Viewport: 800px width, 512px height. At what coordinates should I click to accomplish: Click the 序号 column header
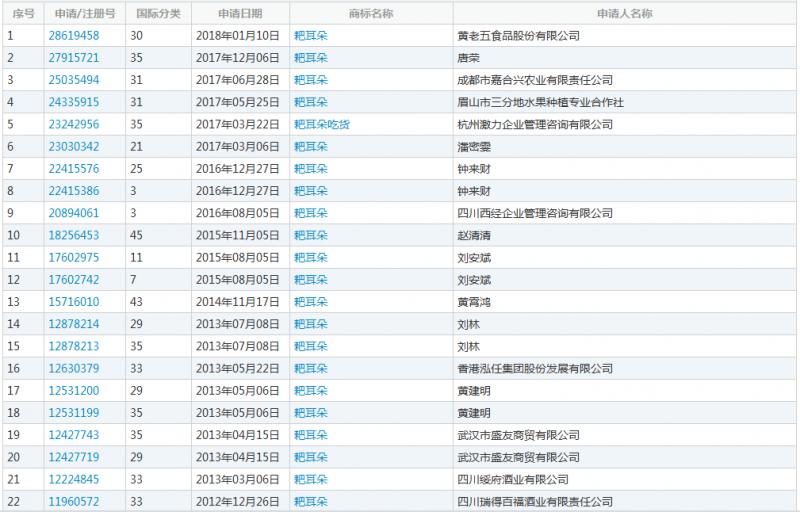coord(23,14)
